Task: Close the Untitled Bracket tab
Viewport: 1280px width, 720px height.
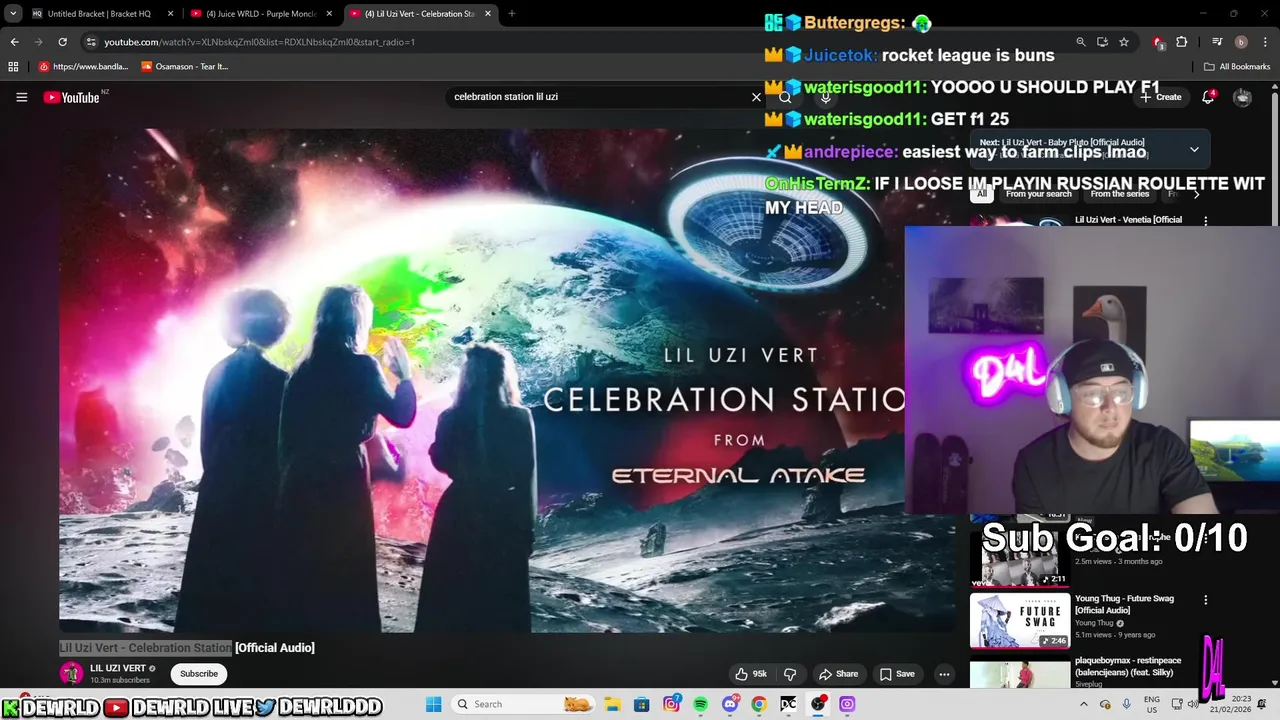Action: (x=170, y=14)
